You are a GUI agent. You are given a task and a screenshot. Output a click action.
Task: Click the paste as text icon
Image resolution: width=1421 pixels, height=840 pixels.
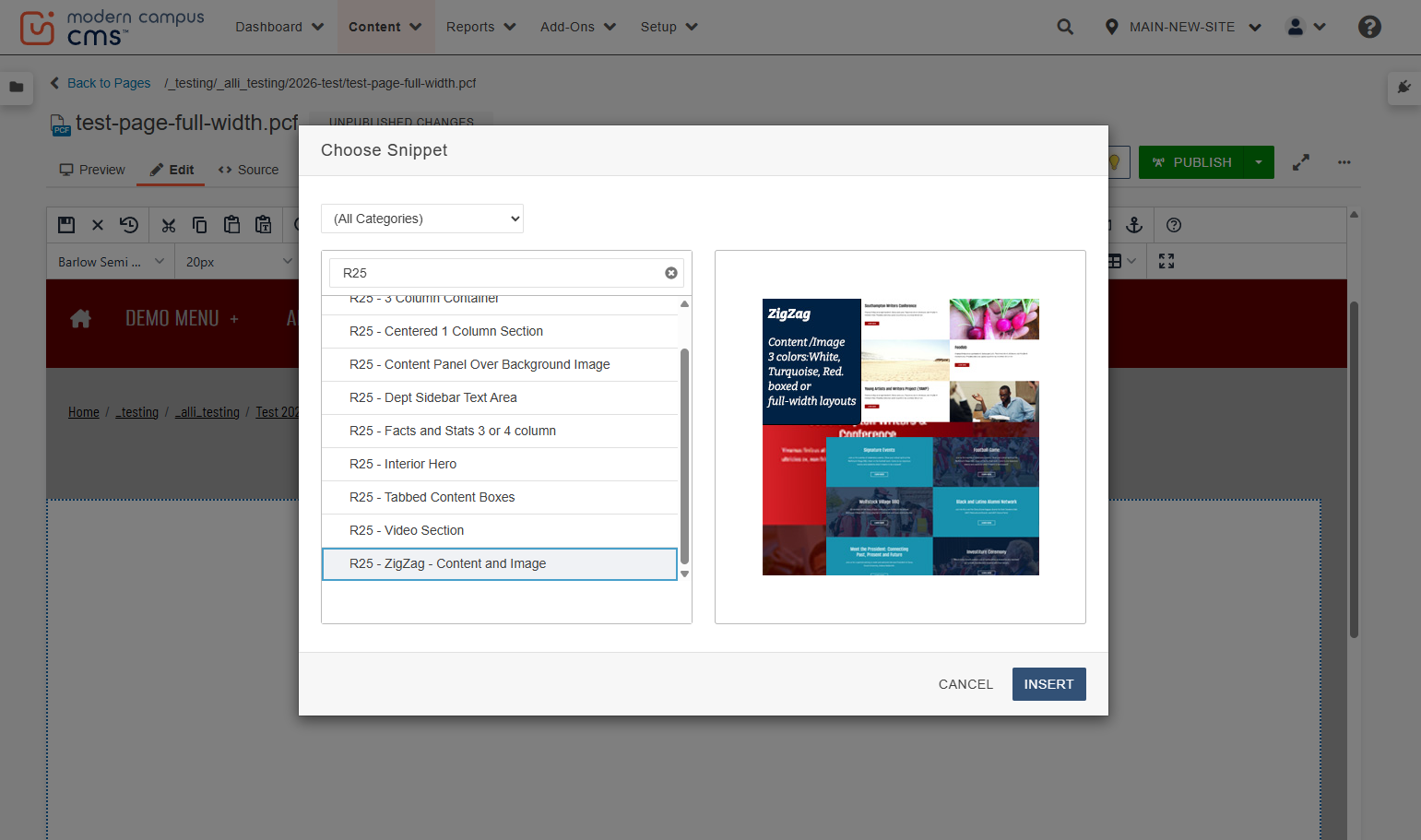264,225
